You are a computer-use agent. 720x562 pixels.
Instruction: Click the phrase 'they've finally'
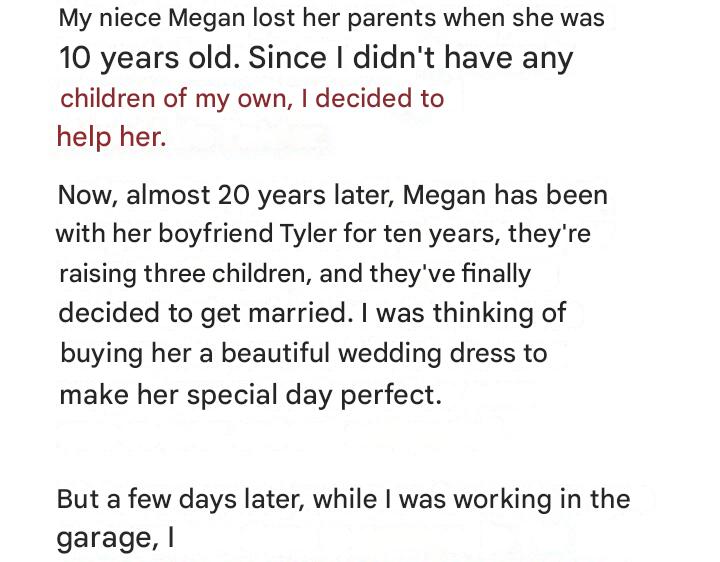tap(450, 274)
